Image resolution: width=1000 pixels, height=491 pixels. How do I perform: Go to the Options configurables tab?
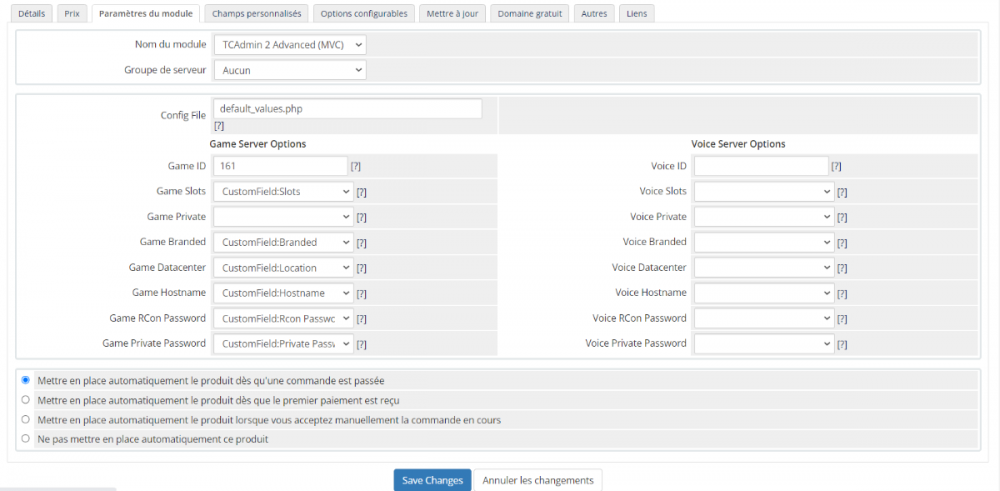pos(363,14)
